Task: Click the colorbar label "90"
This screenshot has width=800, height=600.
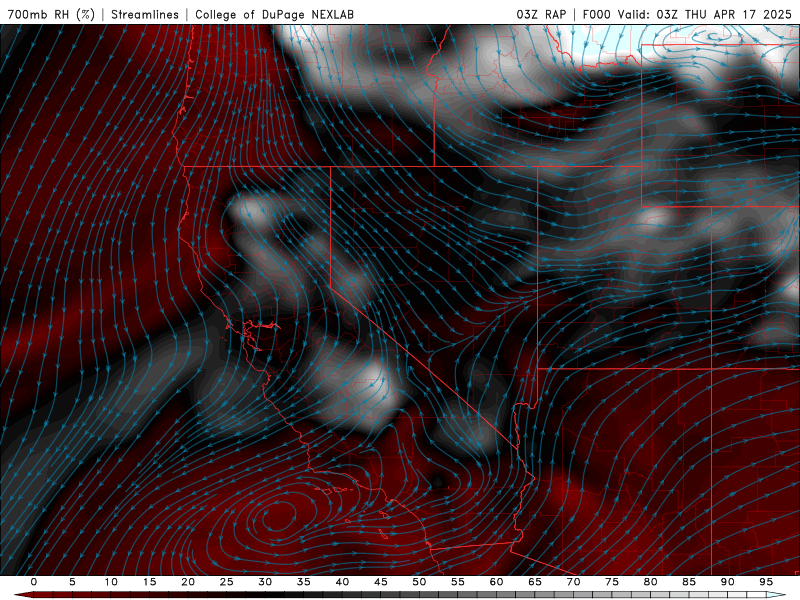Action: [727, 582]
